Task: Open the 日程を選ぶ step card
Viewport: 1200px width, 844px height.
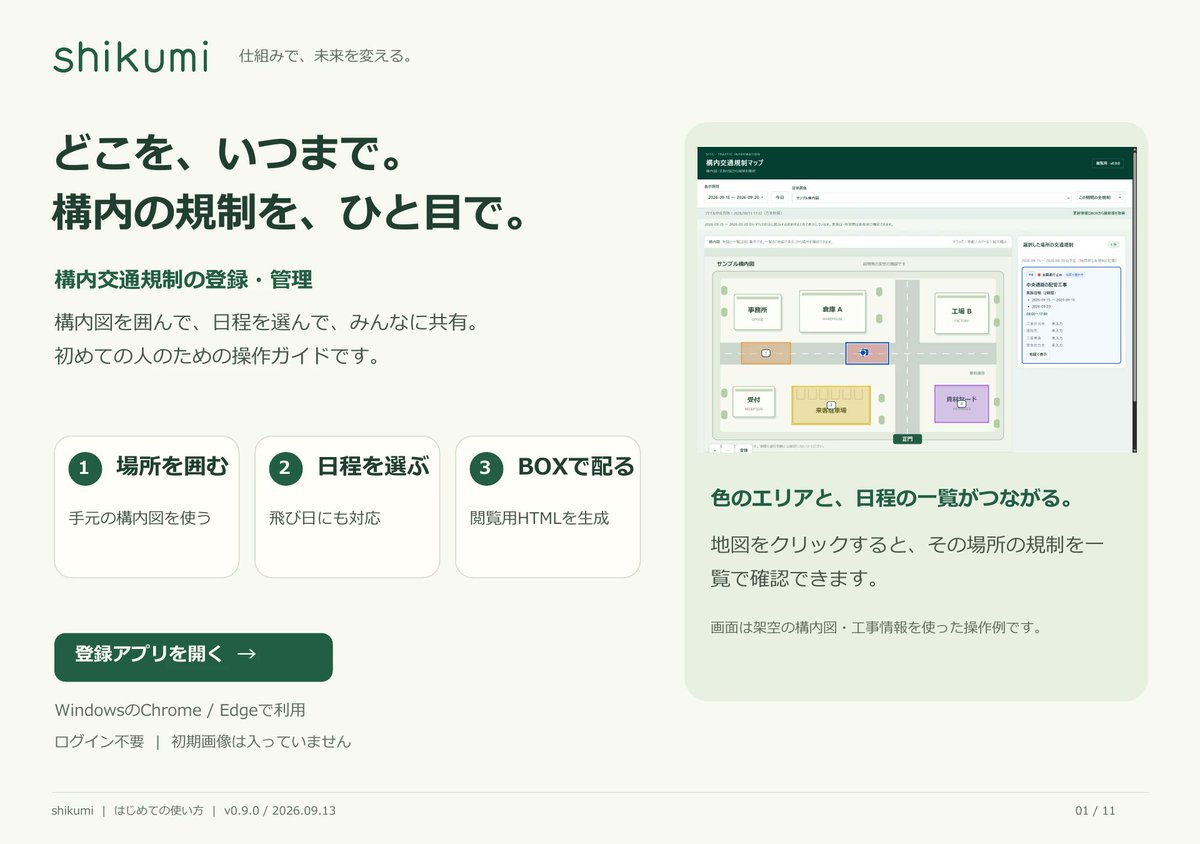Action: (347, 507)
